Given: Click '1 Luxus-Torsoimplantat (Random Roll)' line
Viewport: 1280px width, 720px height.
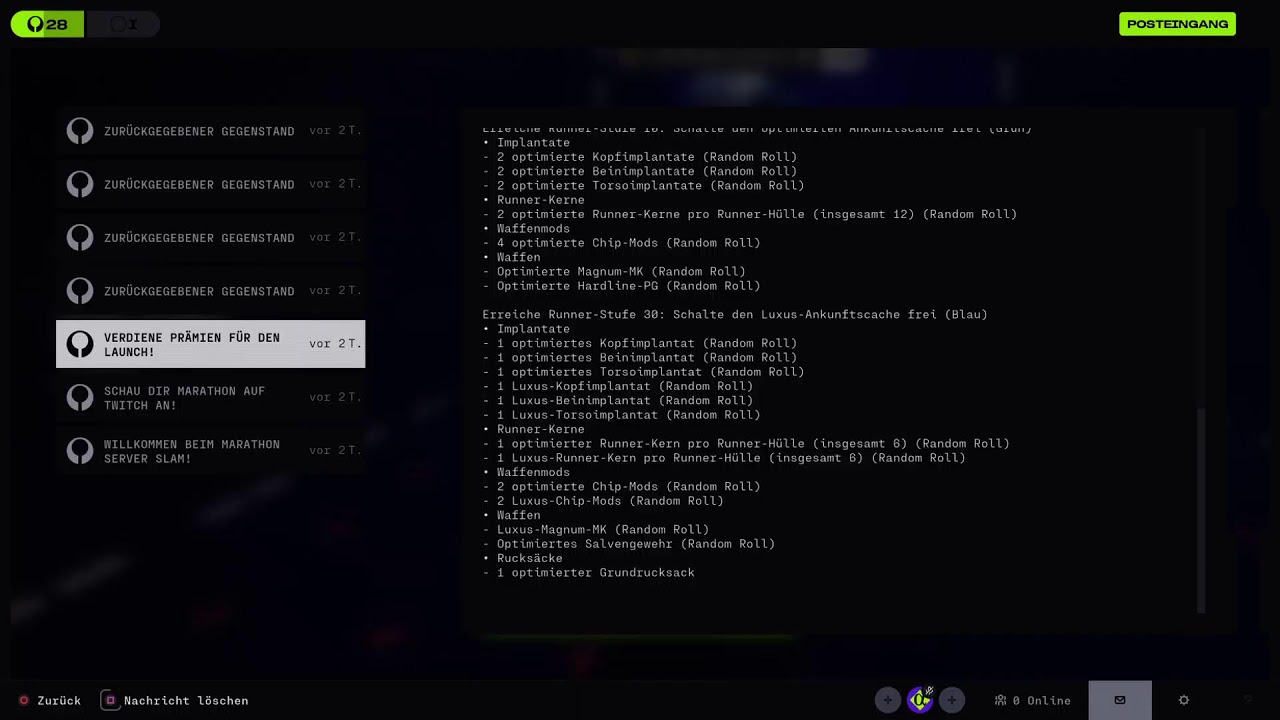Looking at the screenshot, I should tap(621, 414).
